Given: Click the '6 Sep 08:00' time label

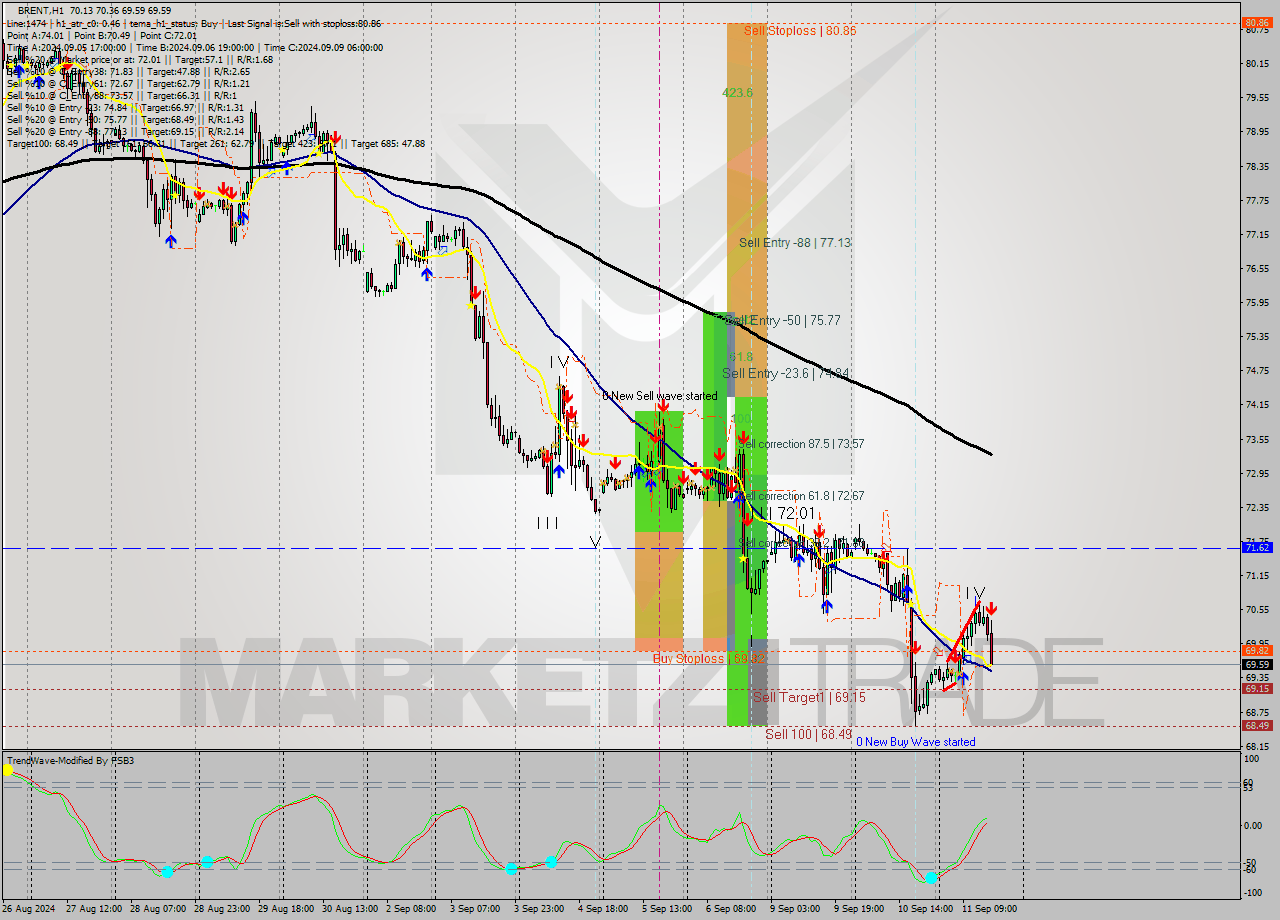Looking at the screenshot, I should (730, 908).
